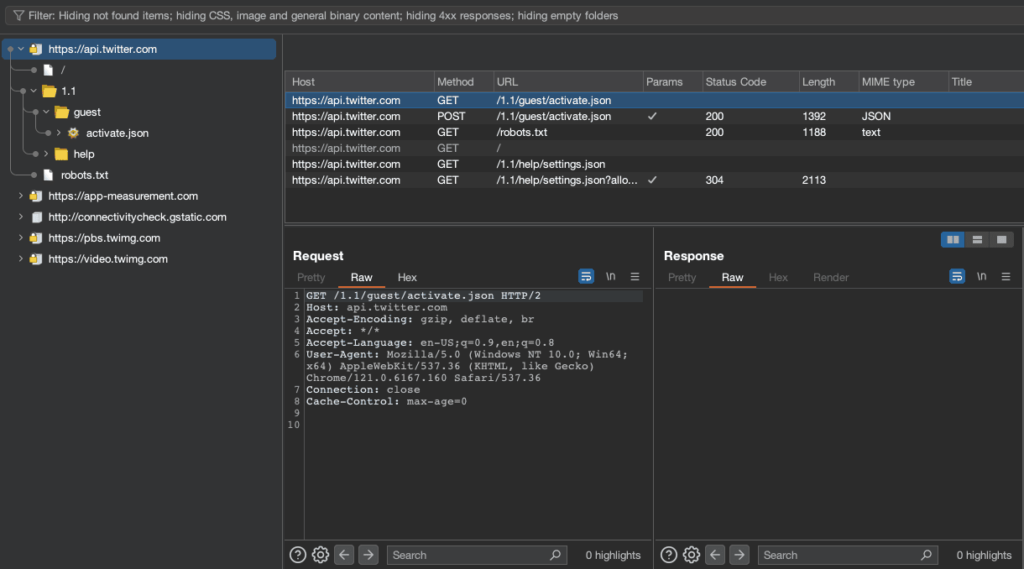Expand the help folder node
Screen dimensions: 1024x569
(46, 154)
